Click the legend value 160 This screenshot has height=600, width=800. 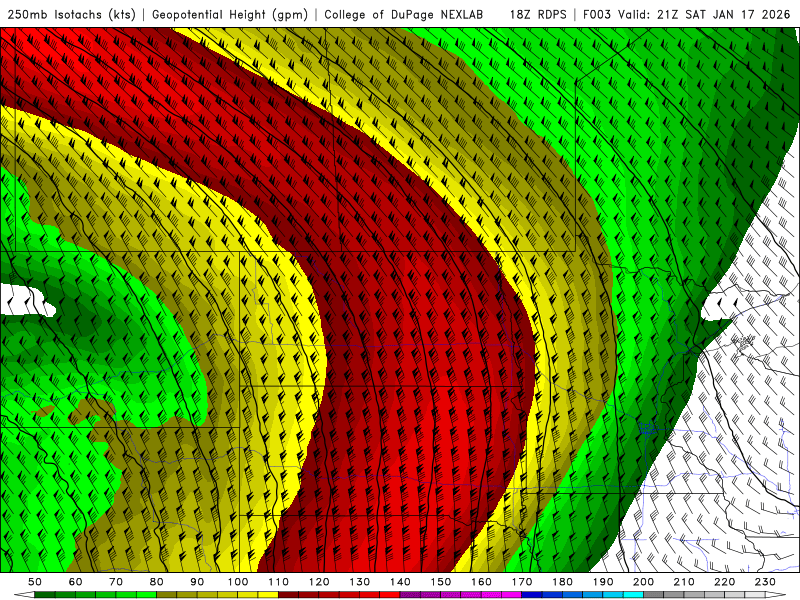pyautogui.click(x=481, y=582)
